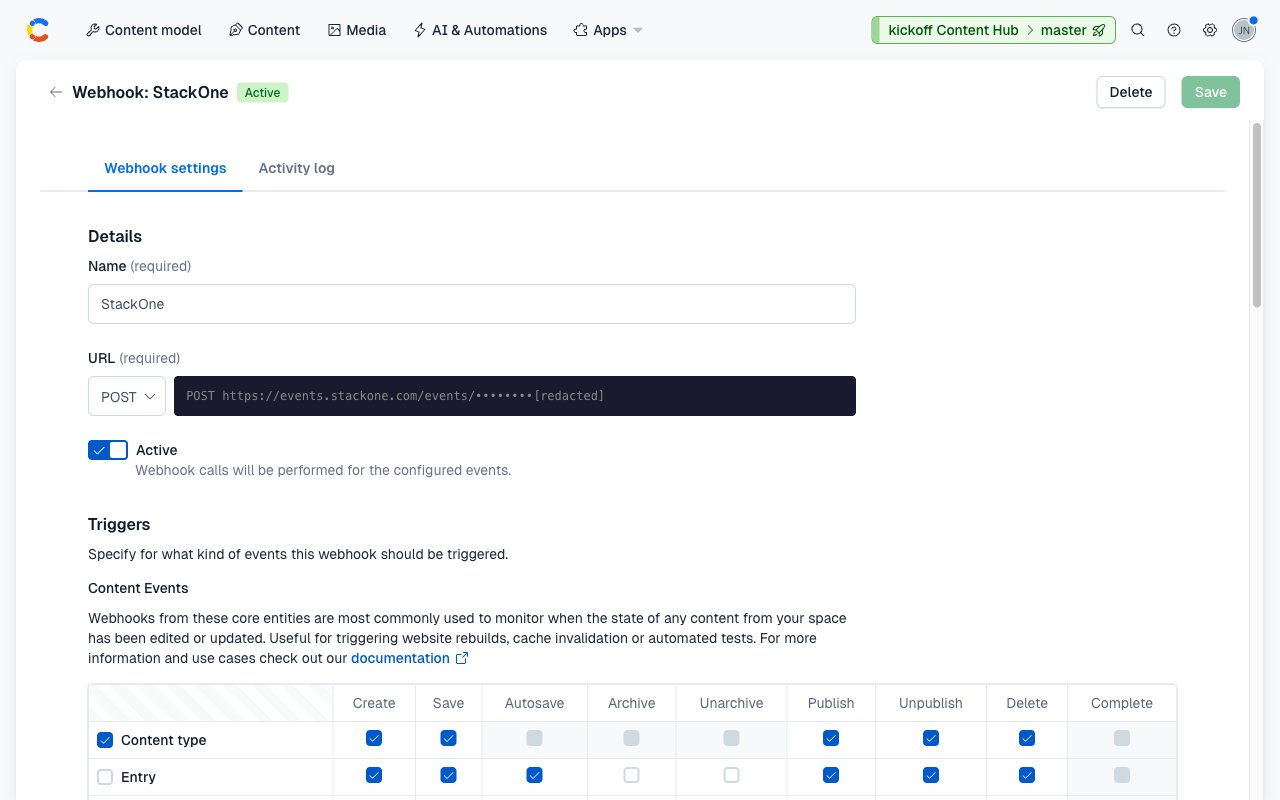Click the Complete column header
The image size is (1280, 800).
(x=1122, y=703)
